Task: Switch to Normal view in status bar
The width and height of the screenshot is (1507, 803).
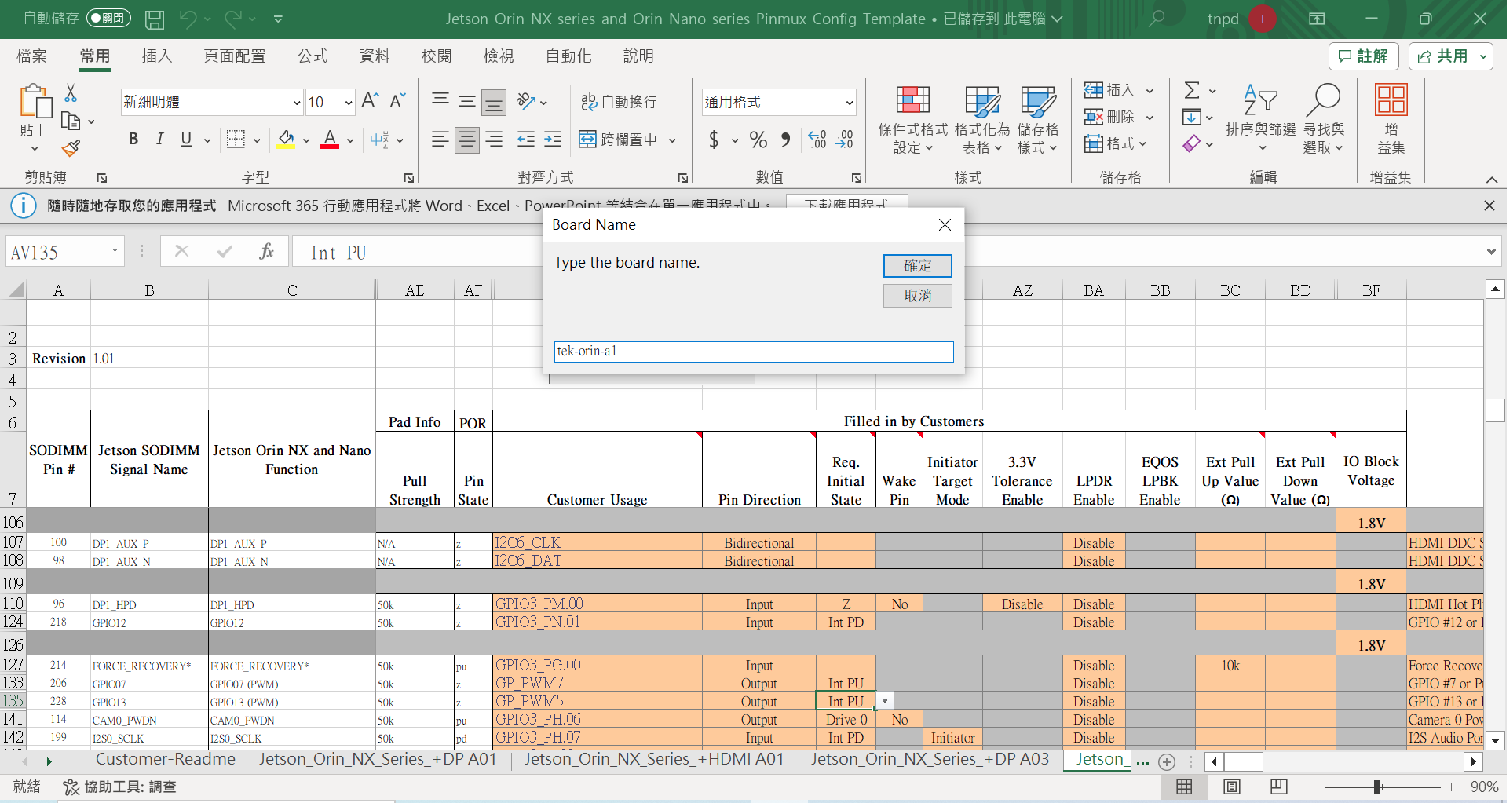Action: pyautogui.click(x=1184, y=787)
